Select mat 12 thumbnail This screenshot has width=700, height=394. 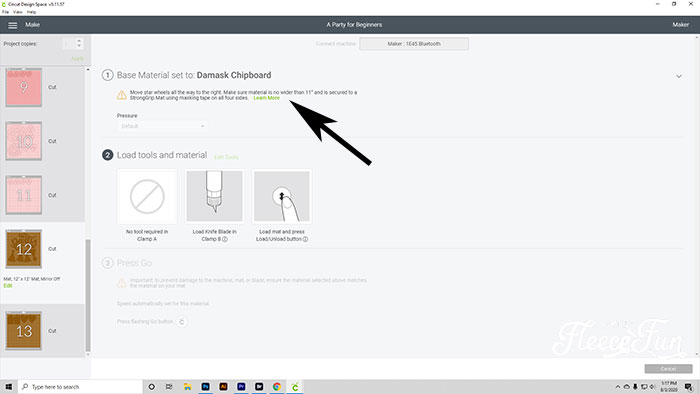(24, 249)
